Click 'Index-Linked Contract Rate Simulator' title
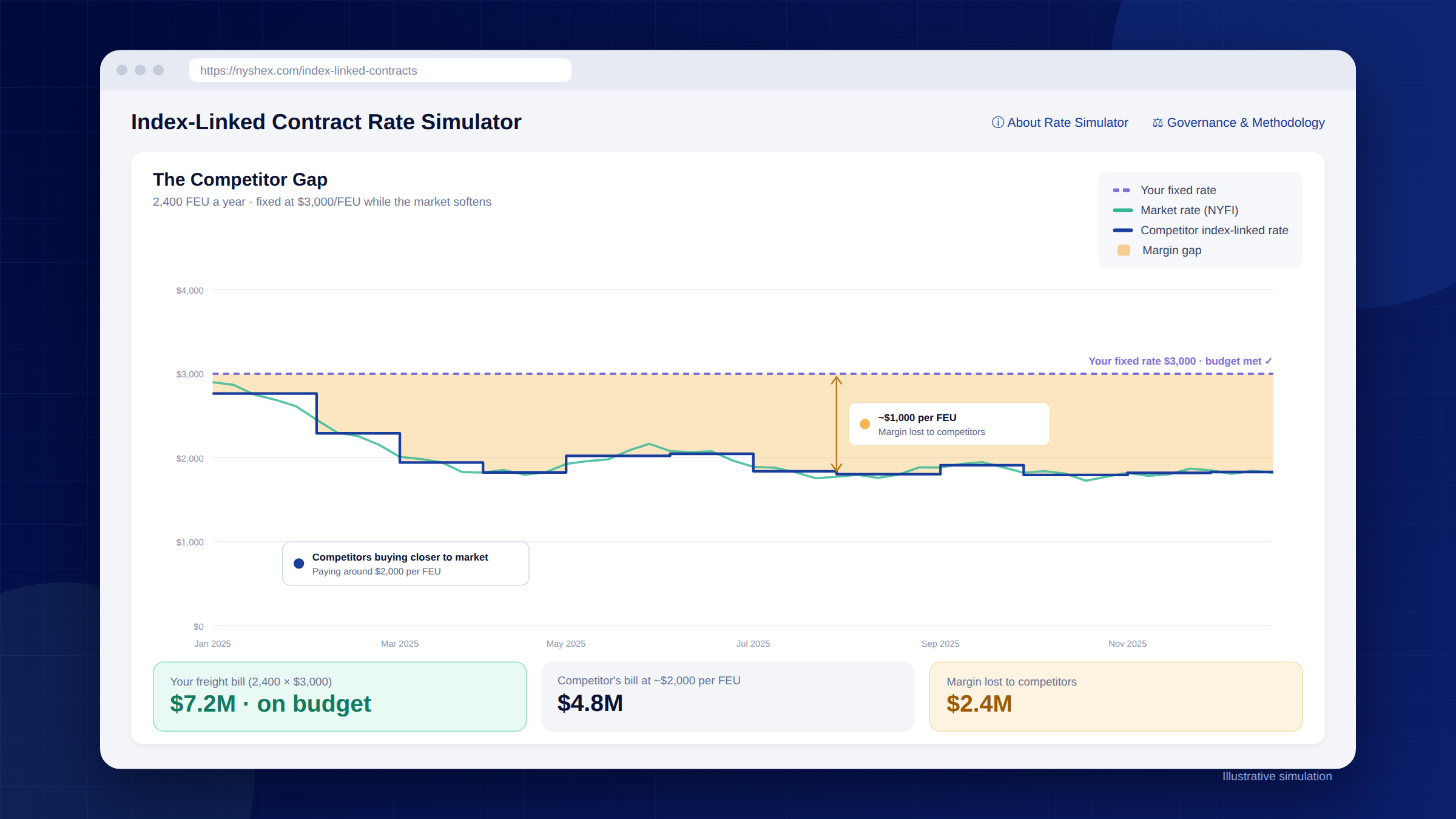 [326, 122]
